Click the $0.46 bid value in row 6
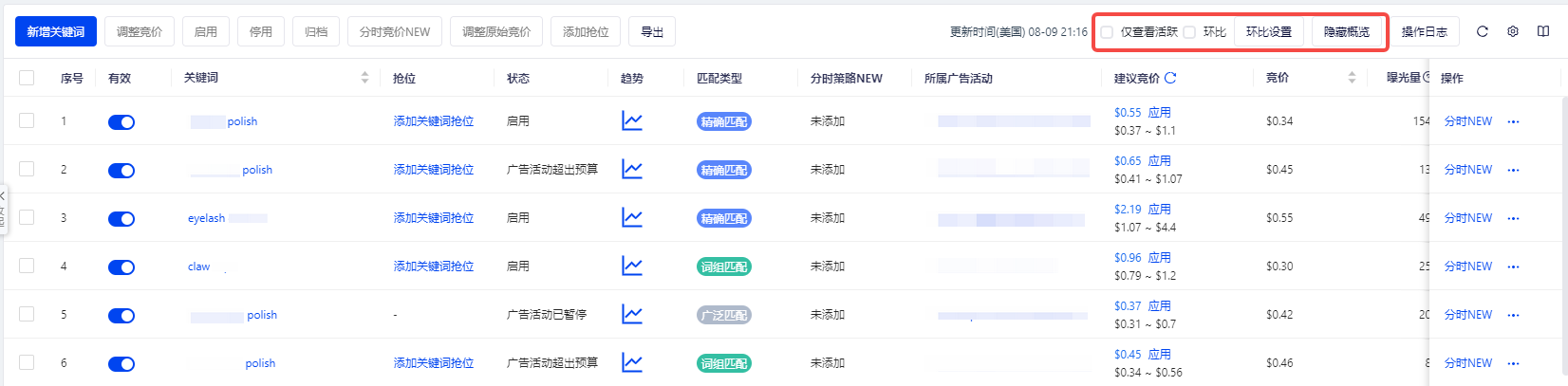Viewport: 1568px width, 386px height. tap(1279, 363)
